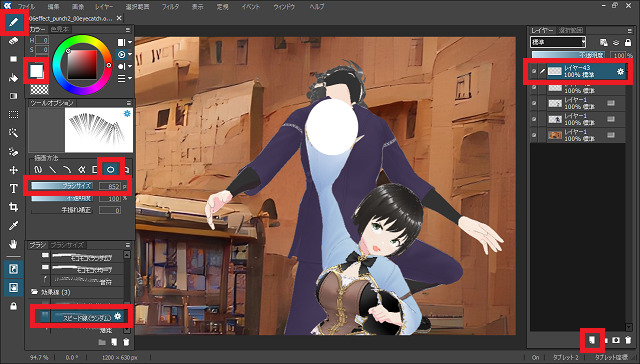640x364 pixels.
Task: Click the white foreground color swatch
Action: [x=36, y=71]
